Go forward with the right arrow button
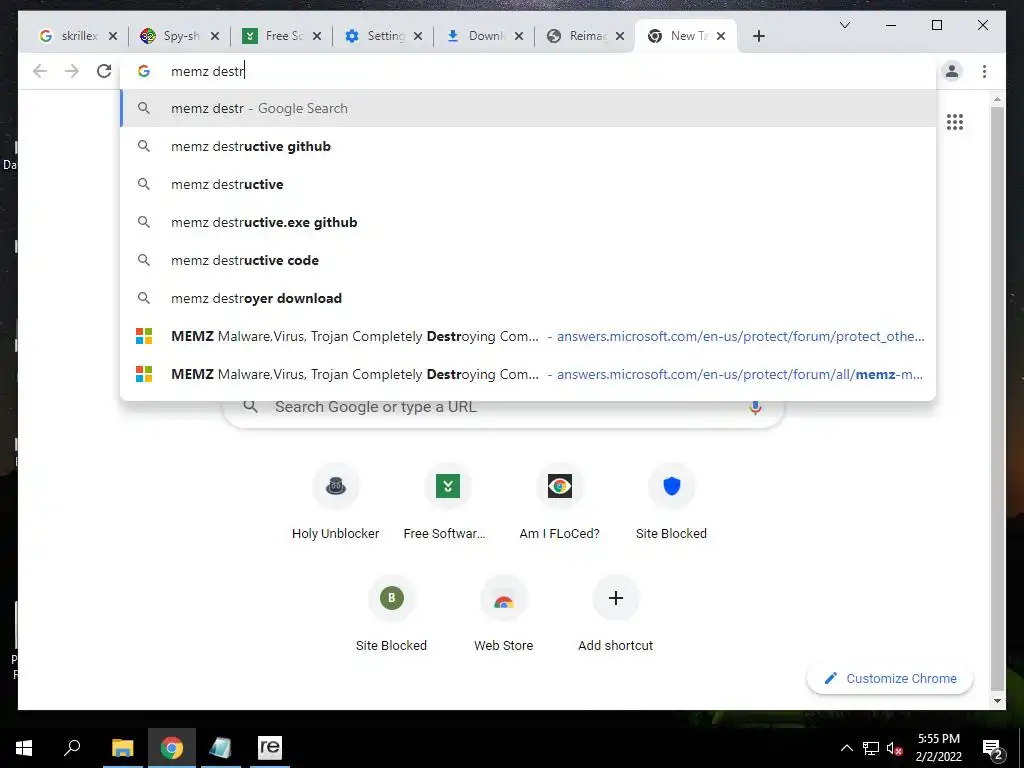Image resolution: width=1024 pixels, height=768 pixels. 72,71
